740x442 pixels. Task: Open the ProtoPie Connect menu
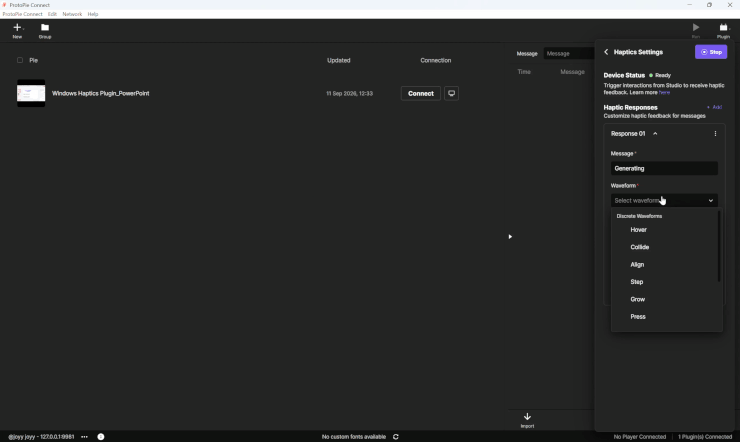[x=22, y=14]
